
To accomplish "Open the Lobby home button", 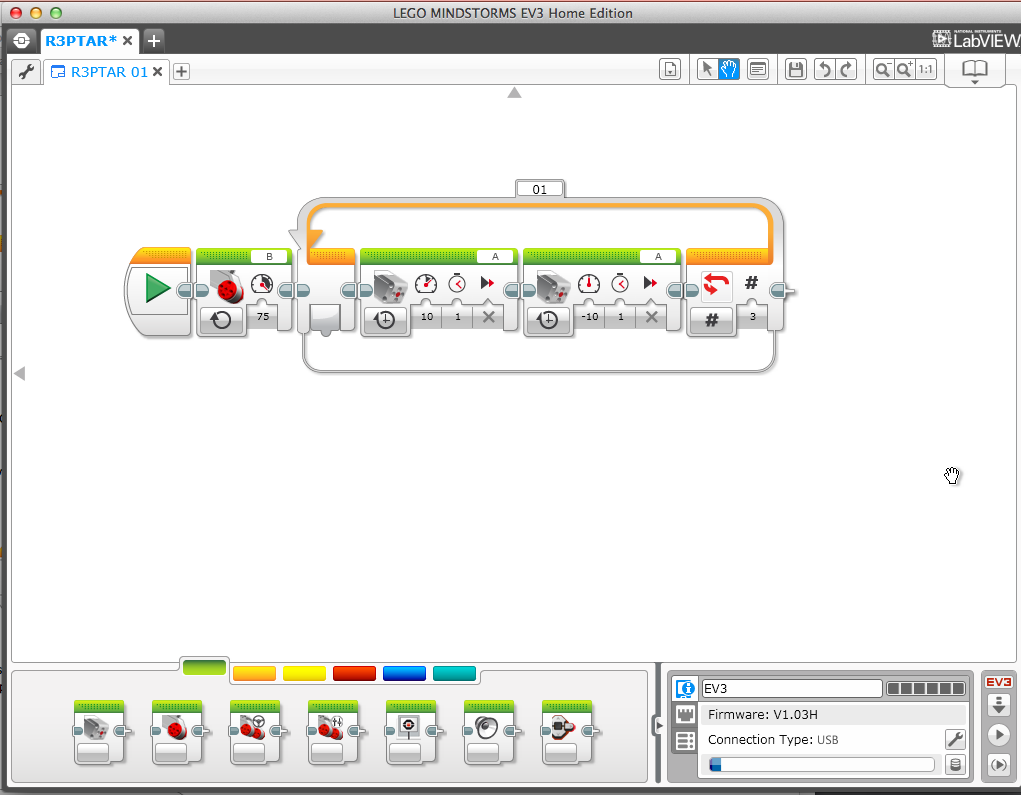I will pyautogui.click(x=21, y=40).
